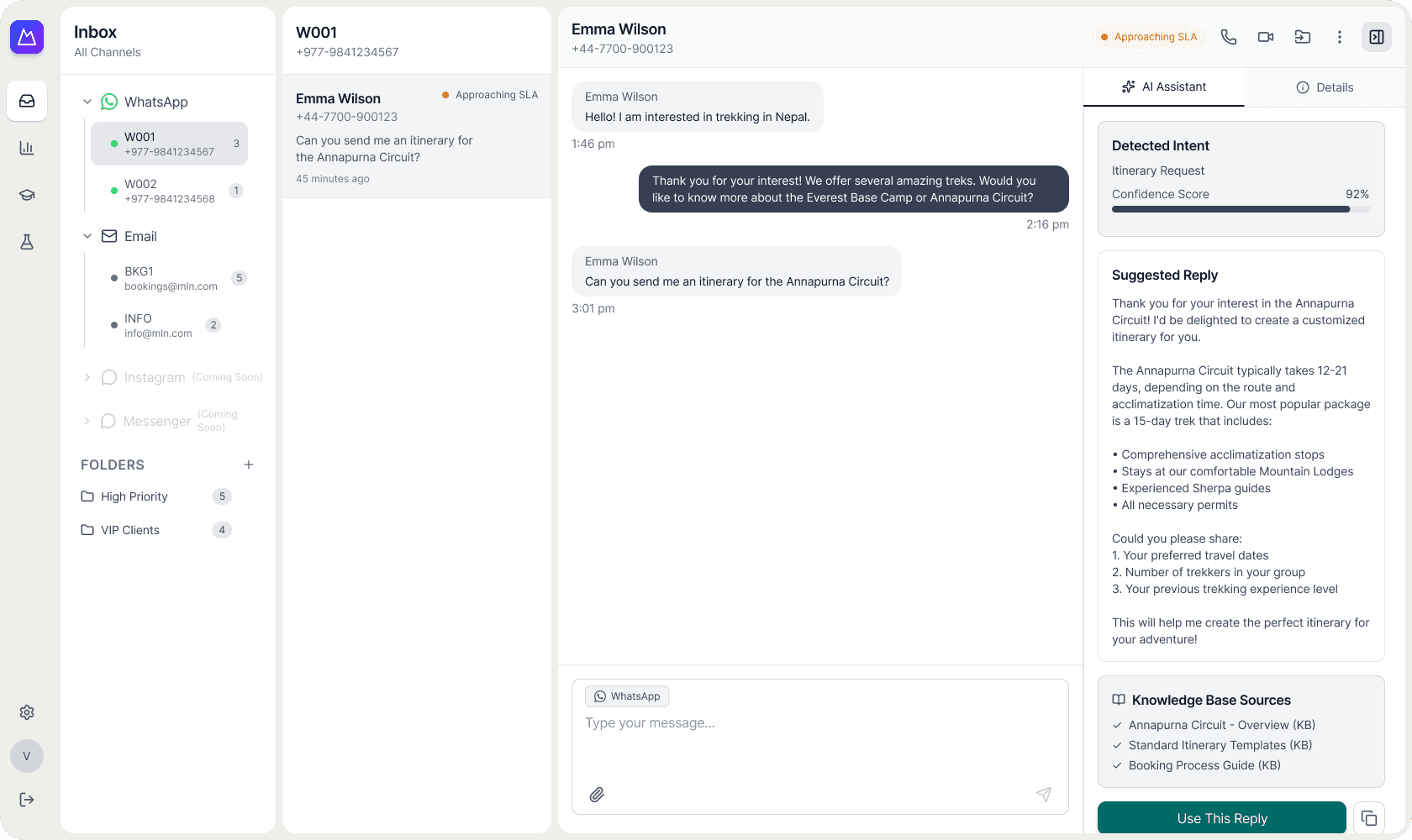Click the VIP Clients folder icon
Screen dimensions: 1412x840
(x=87, y=530)
